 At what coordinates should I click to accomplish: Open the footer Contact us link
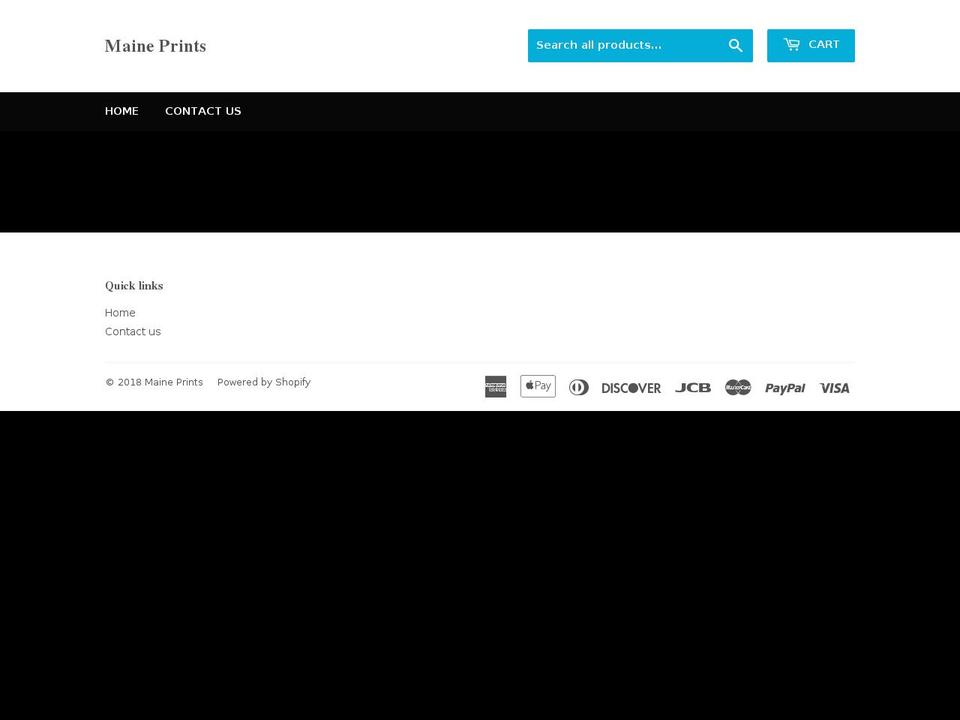click(133, 331)
